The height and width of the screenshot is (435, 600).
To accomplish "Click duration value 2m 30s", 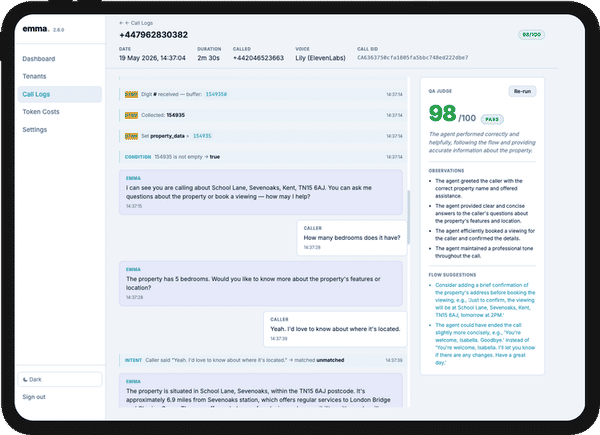I will pos(209,58).
